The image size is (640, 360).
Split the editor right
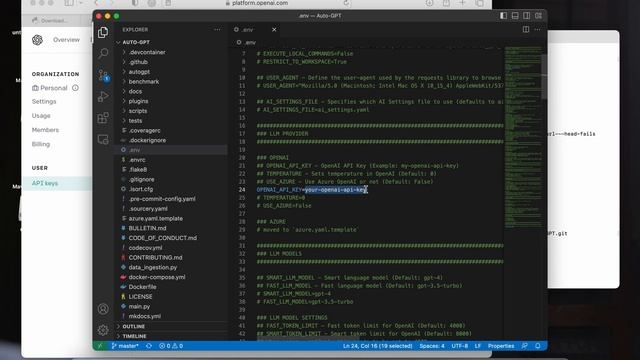pos(526,29)
